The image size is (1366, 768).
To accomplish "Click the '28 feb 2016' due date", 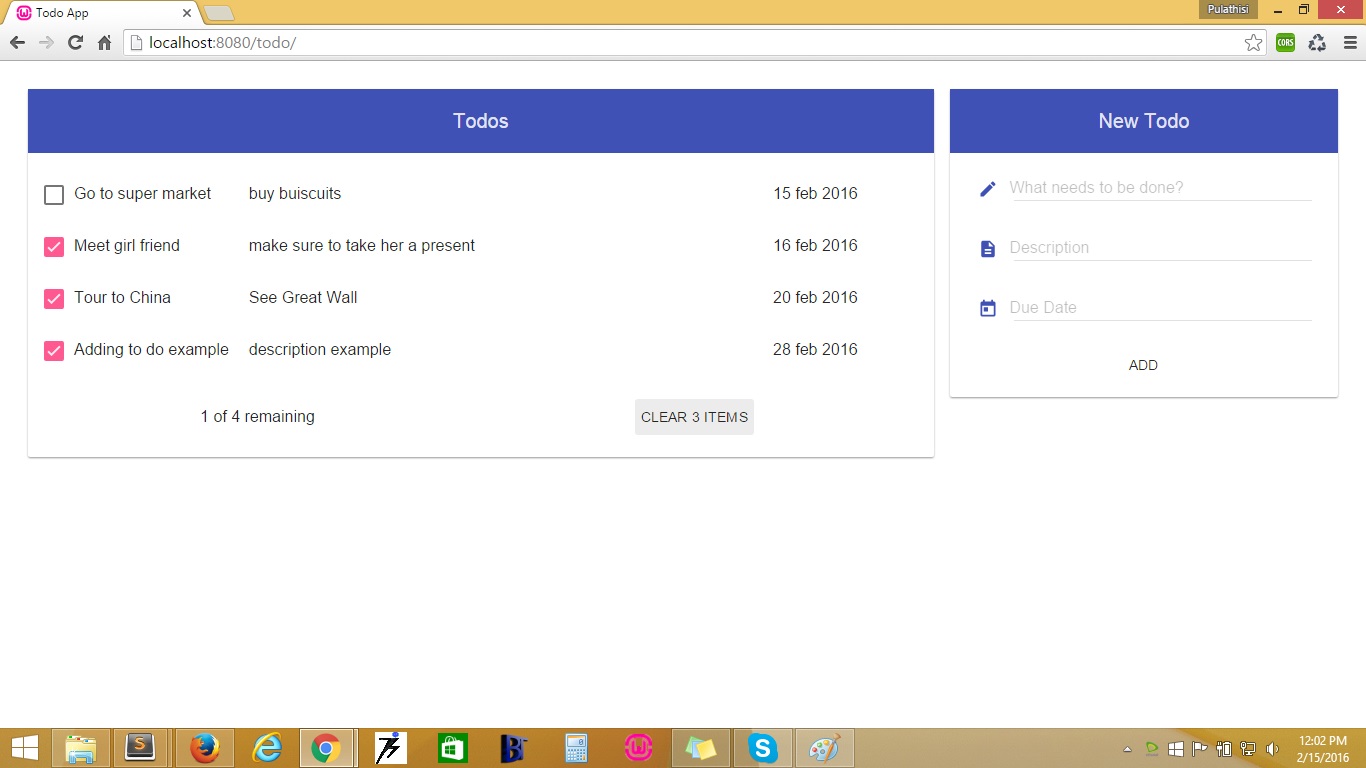I will pos(815,350).
